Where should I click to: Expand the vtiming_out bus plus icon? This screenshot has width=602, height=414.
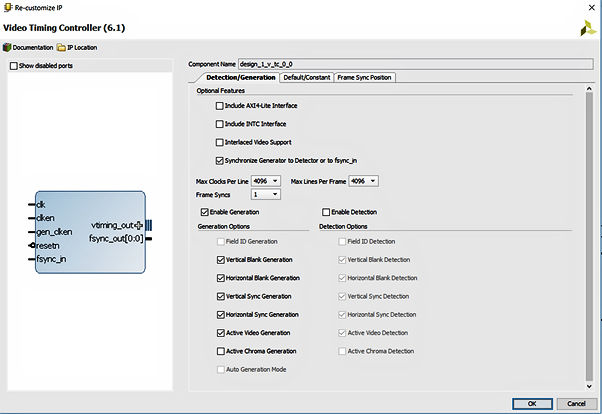click(x=138, y=225)
